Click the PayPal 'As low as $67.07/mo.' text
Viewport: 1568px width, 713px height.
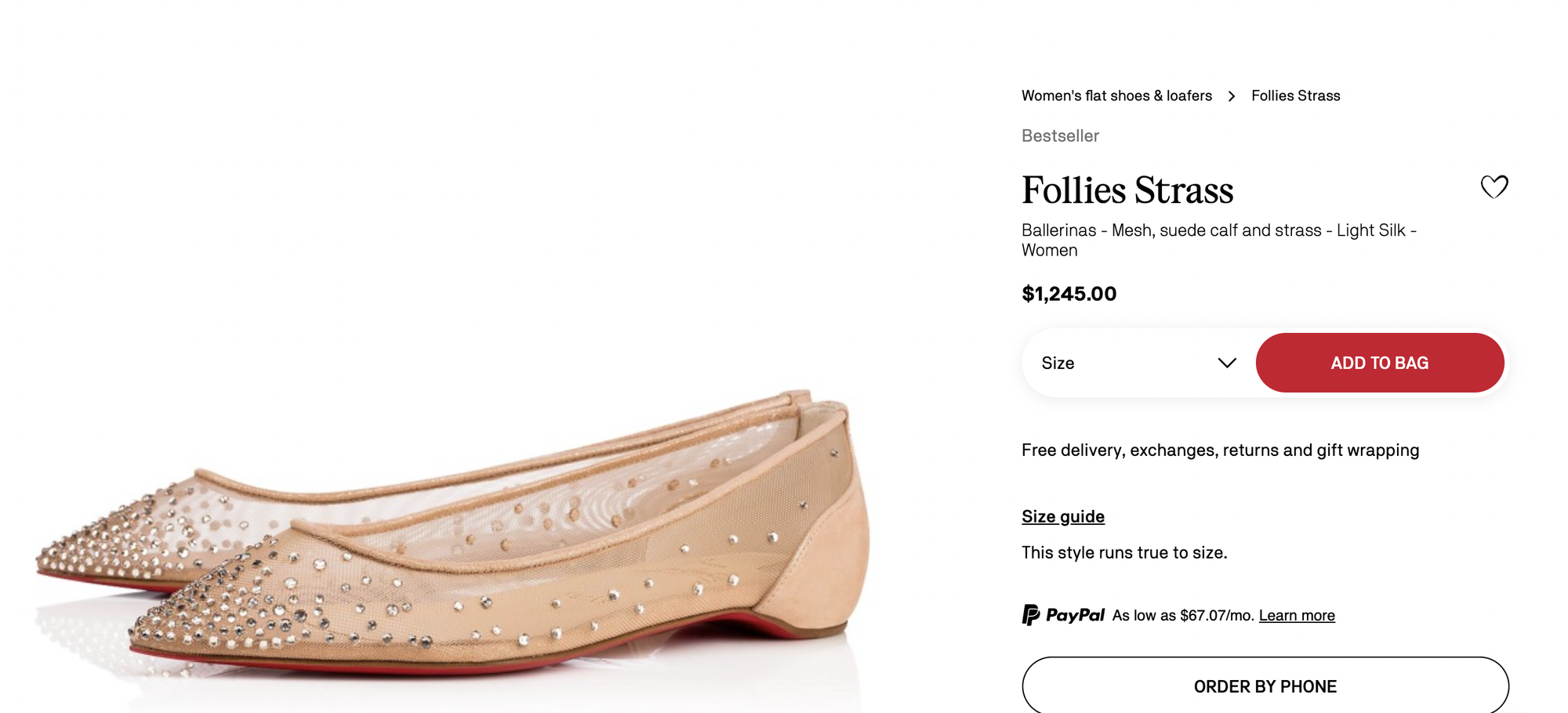(1183, 616)
